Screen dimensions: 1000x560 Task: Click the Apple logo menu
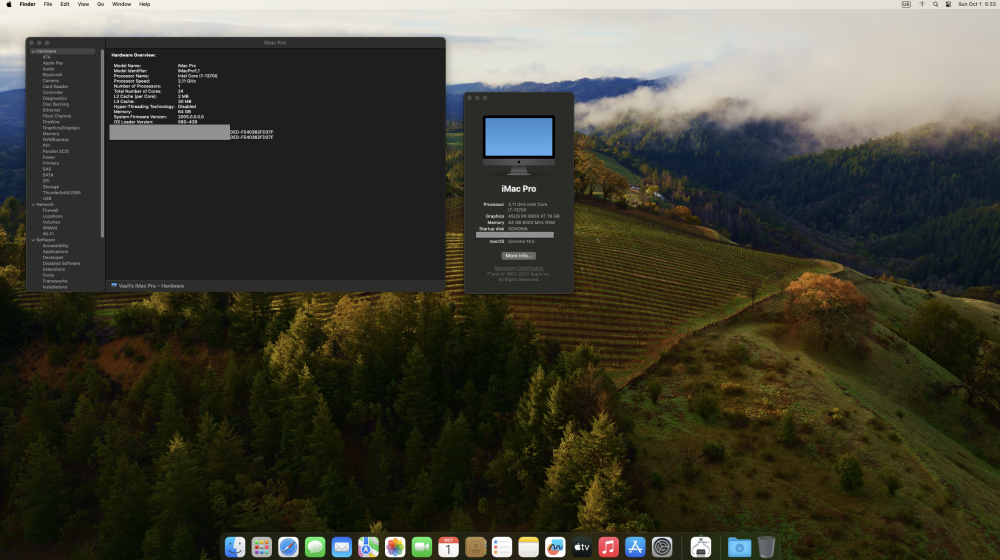(x=9, y=4)
